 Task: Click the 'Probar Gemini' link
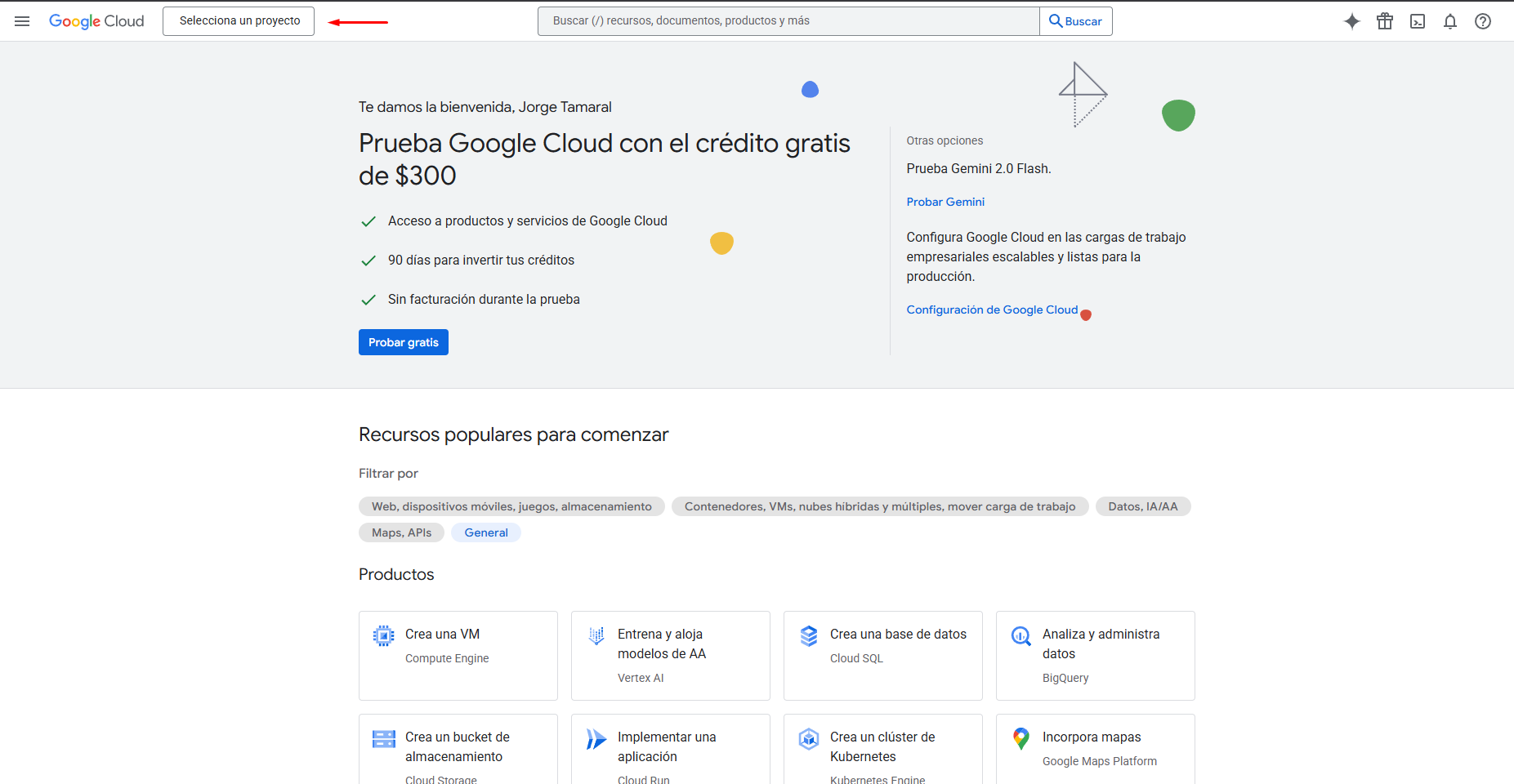pos(945,202)
